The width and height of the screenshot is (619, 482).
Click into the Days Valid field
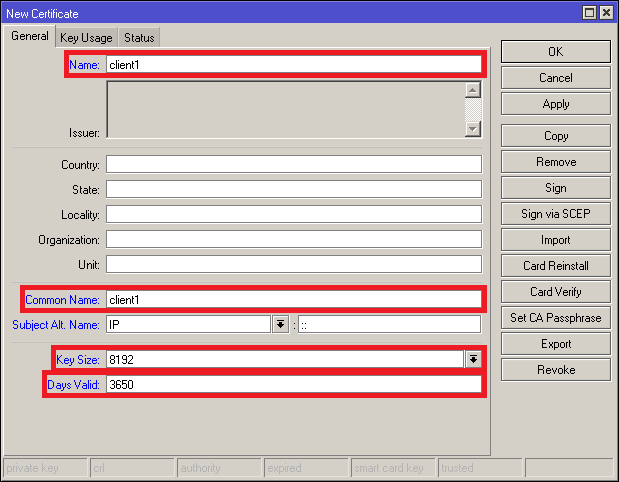(292, 385)
